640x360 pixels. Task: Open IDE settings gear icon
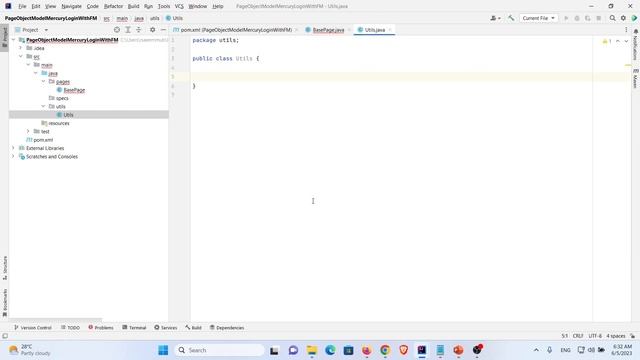623,18
